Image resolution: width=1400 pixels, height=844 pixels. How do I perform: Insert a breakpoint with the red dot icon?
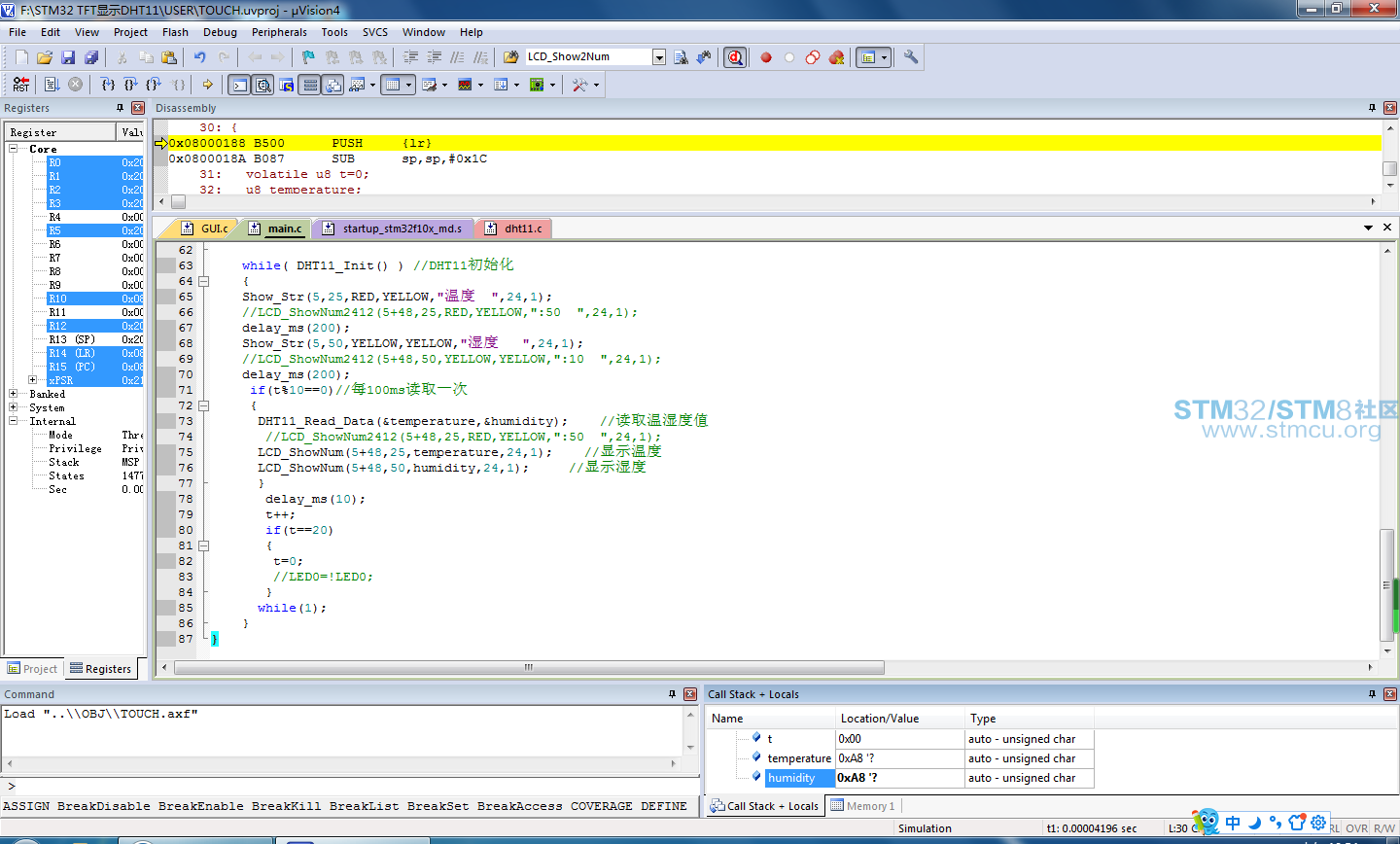tap(766, 57)
